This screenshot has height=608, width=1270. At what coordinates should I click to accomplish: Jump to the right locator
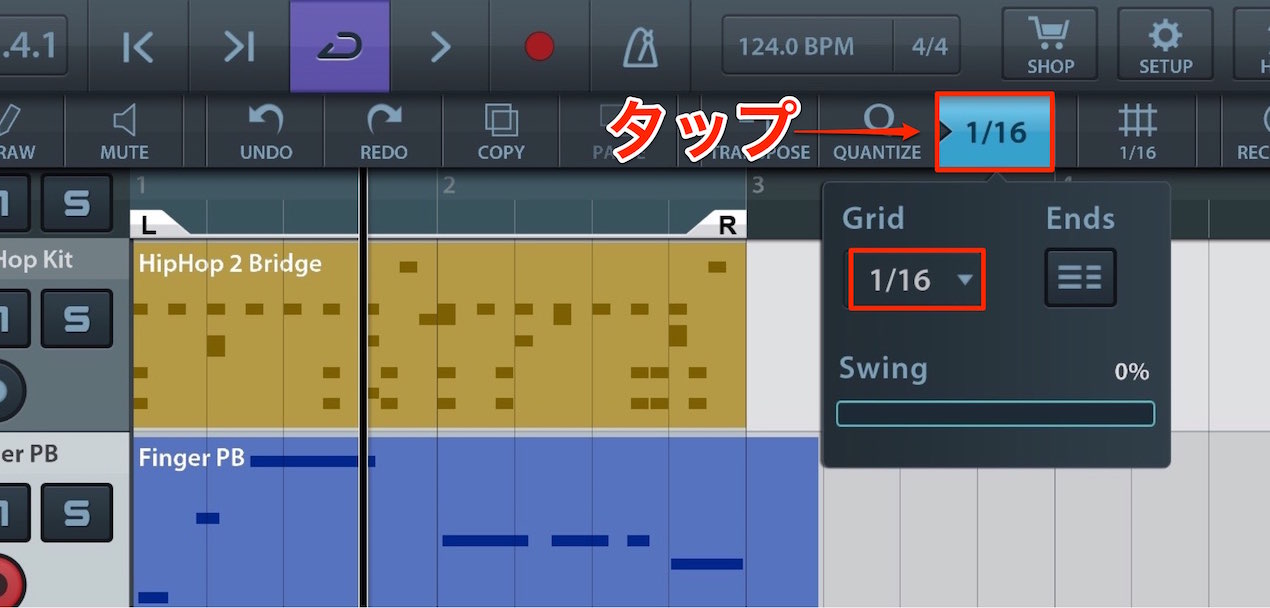pyautogui.click(x=239, y=46)
